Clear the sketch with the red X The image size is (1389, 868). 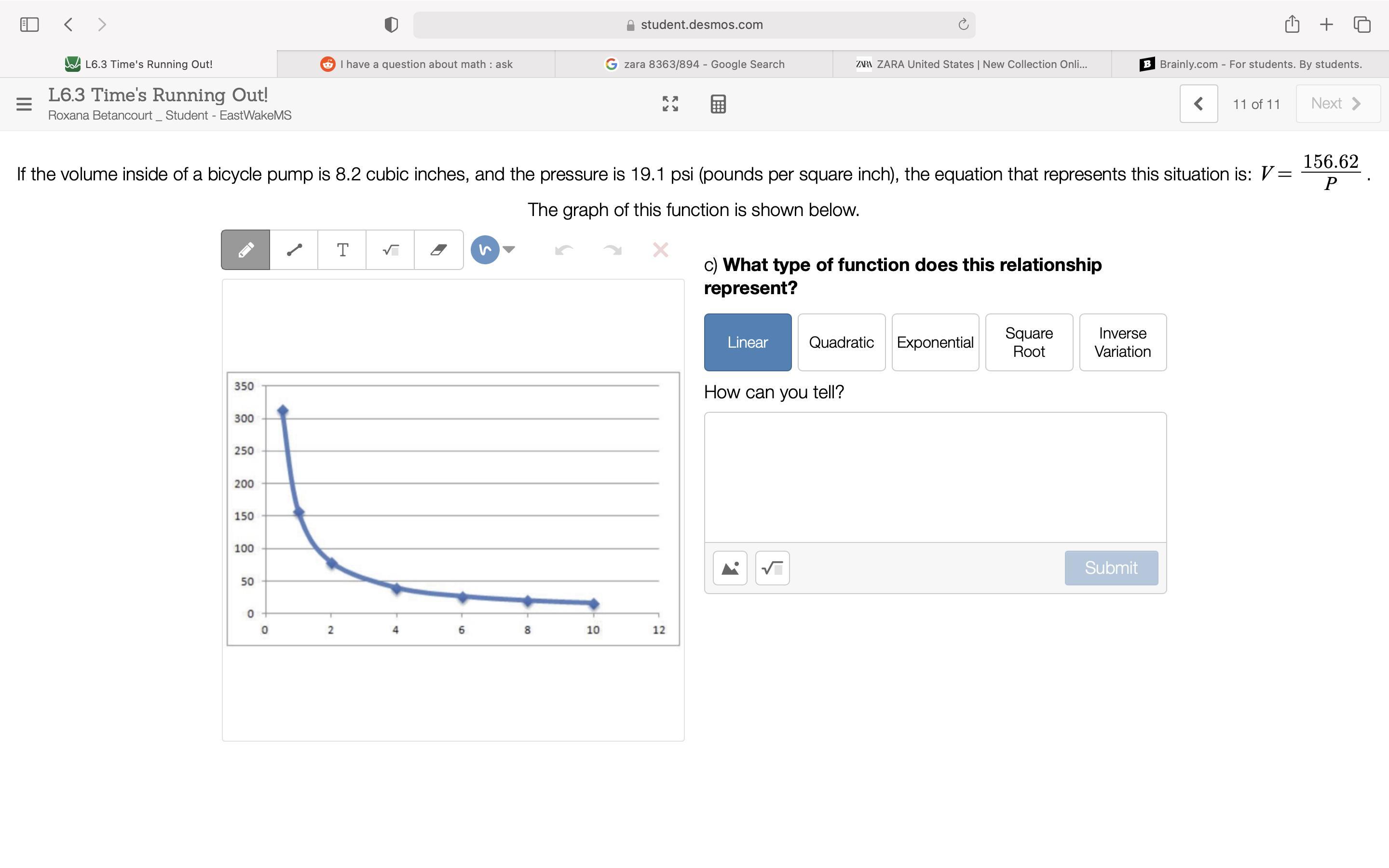(660, 250)
